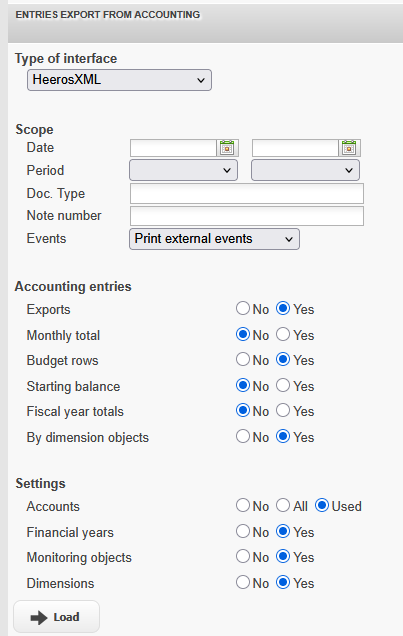Select No for Accounts setting
The width and height of the screenshot is (403, 636).
coord(243,505)
